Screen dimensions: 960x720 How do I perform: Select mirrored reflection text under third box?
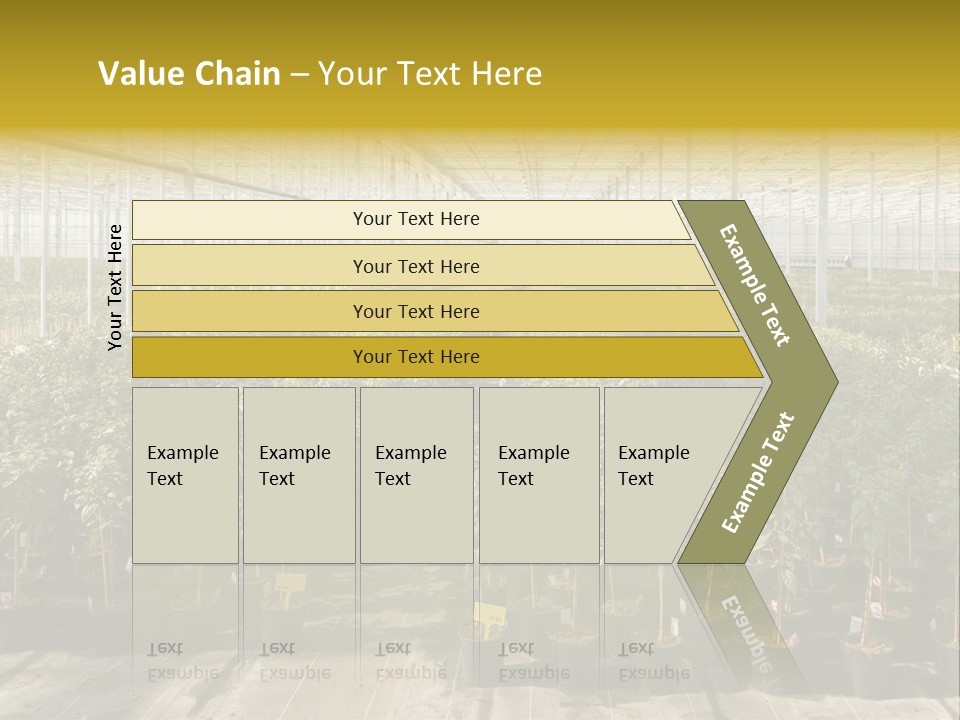410,661
